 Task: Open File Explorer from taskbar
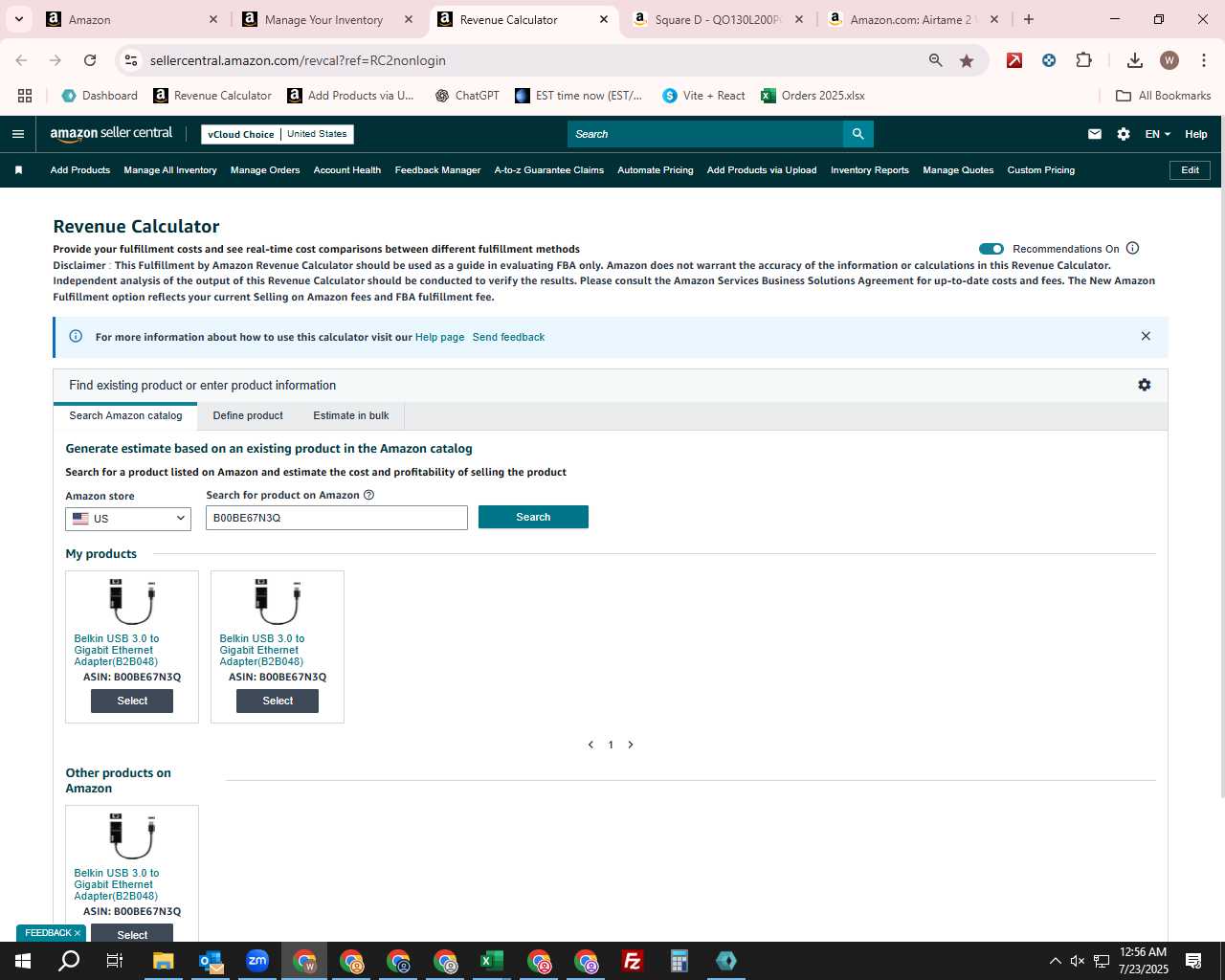click(164, 961)
